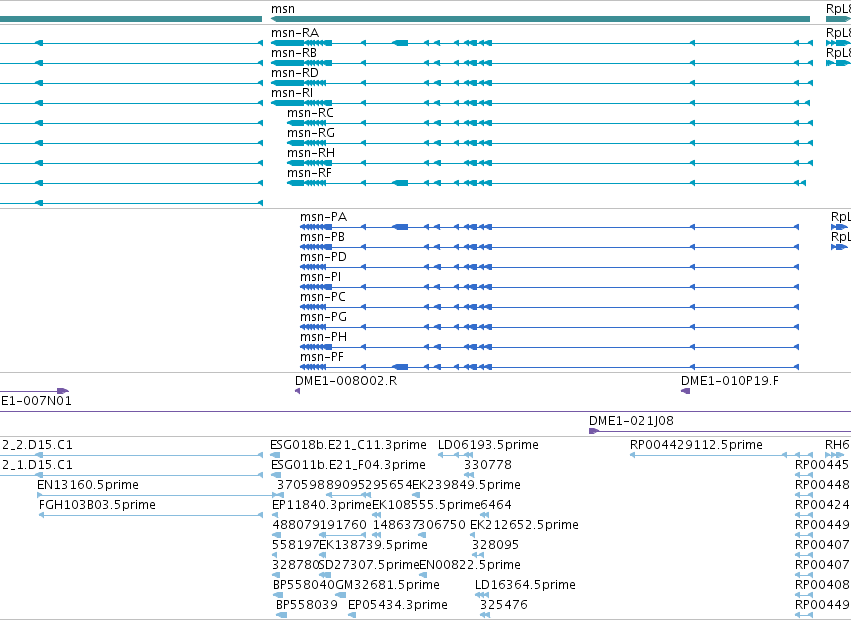Select EST label 2_2.D15.C1
Screen dimensions: 851x620
(x=37, y=445)
